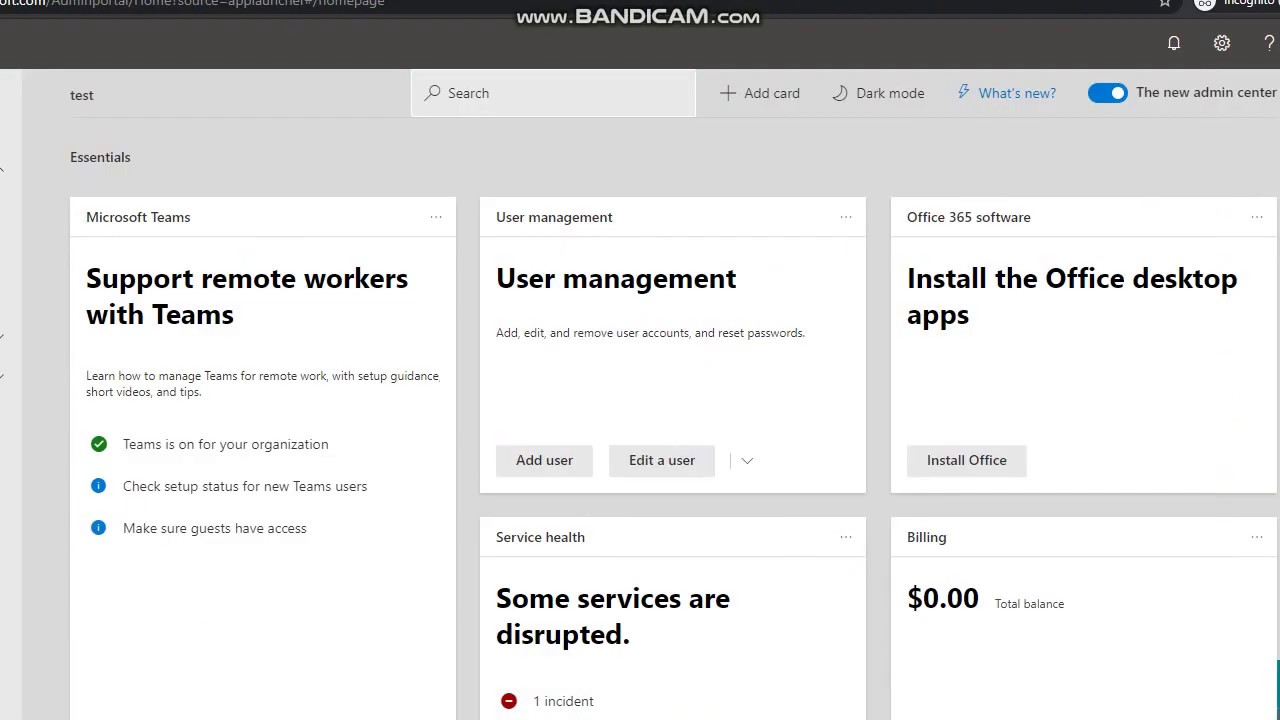Click the green check icon for Teams status
Image resolution: width=1280 pixels, height=720 pixels.
[x=99, y=444]
